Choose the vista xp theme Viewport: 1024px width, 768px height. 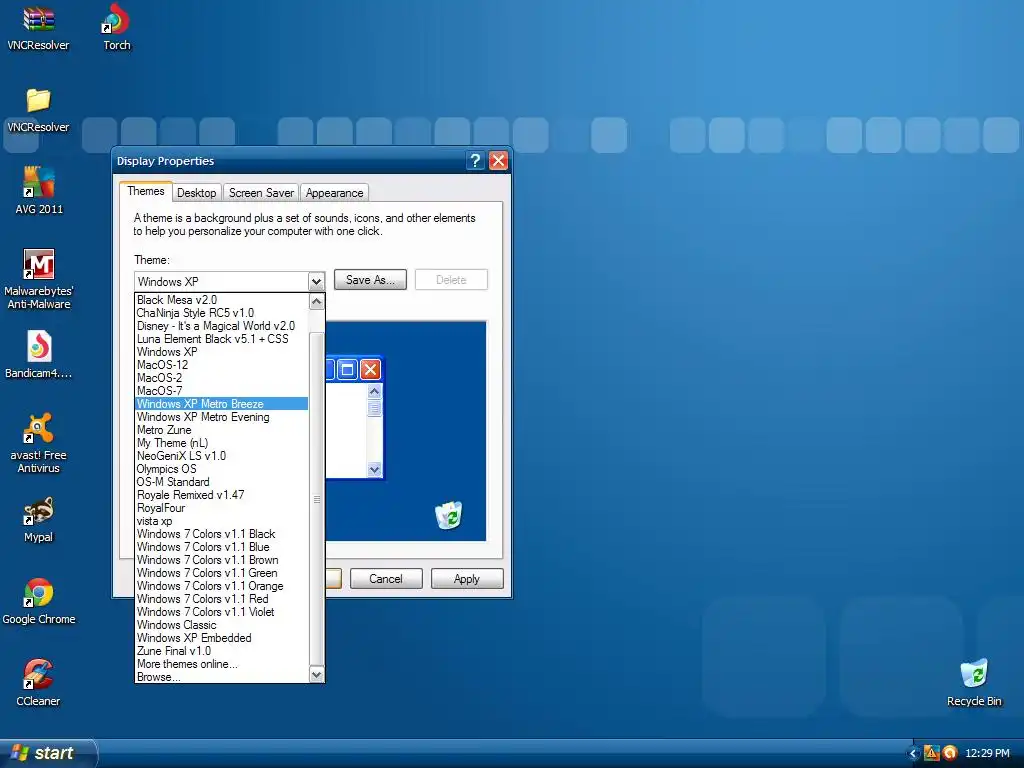[x=221, y=521]
